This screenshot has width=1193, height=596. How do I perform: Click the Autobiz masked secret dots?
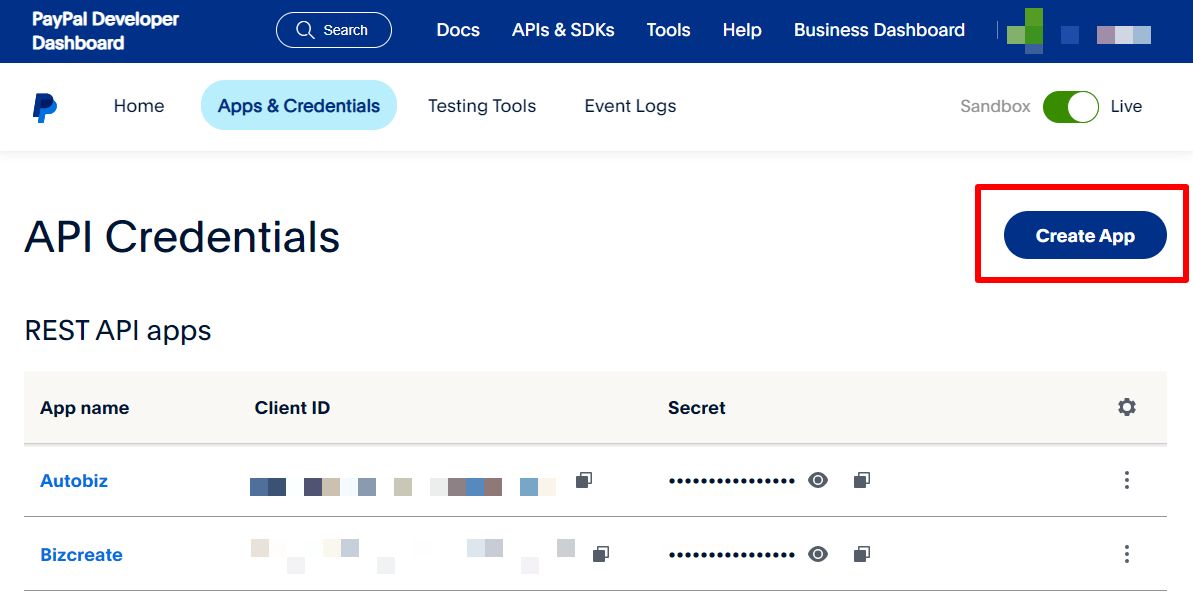coord(732,480)
